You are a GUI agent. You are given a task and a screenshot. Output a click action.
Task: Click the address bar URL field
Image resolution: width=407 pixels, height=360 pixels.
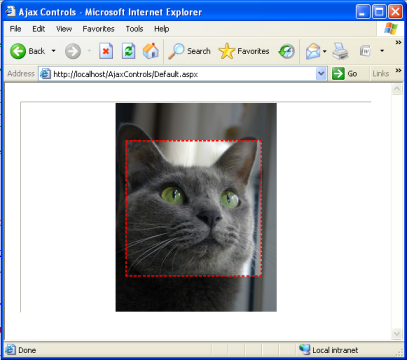[x=183, y=74]
